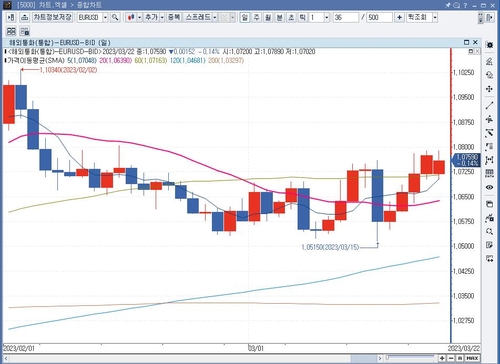Click the 퀵조회 quick lookup button

[x=419, y=17]
